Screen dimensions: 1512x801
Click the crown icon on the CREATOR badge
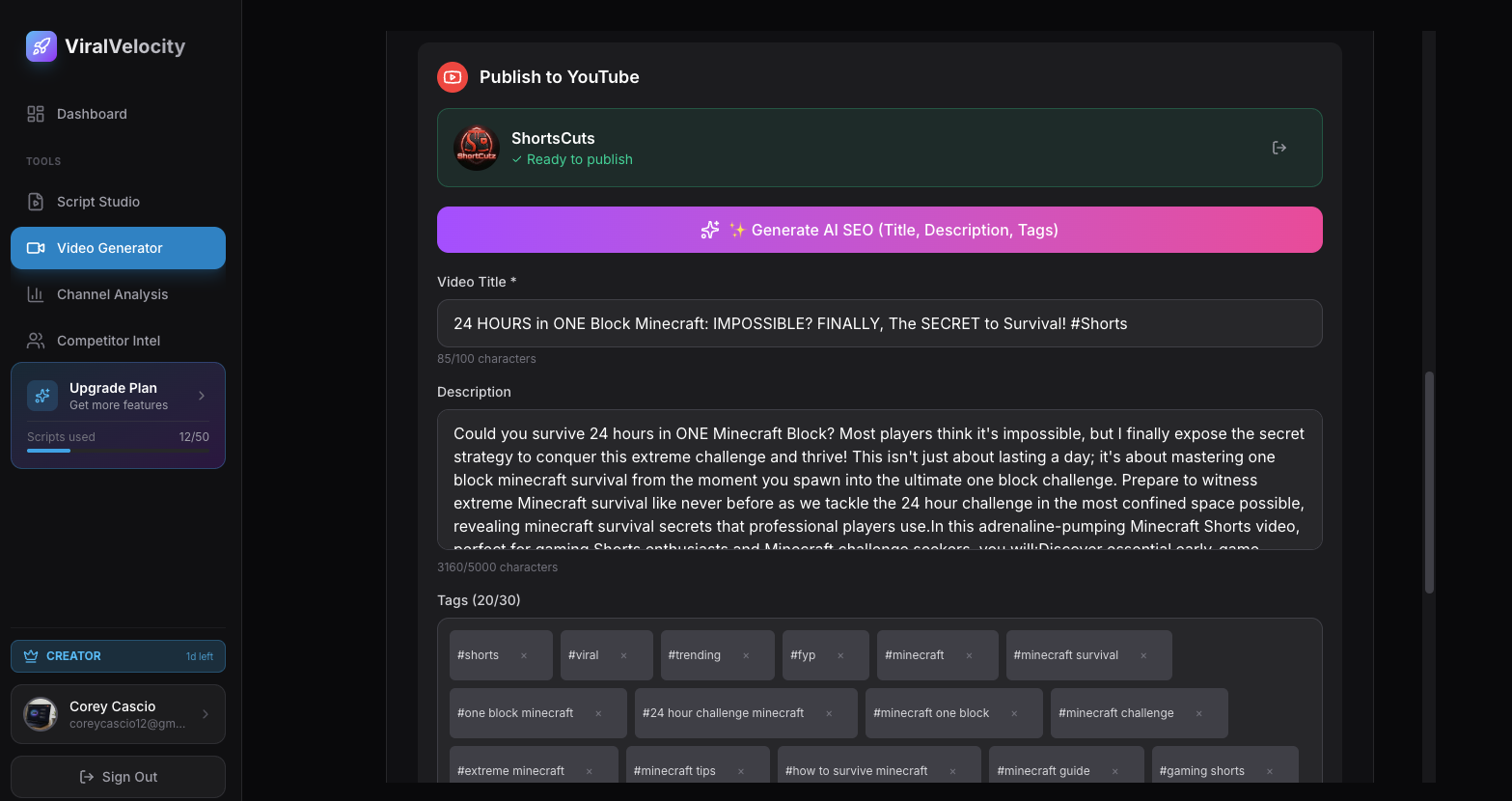coord(31,655)
